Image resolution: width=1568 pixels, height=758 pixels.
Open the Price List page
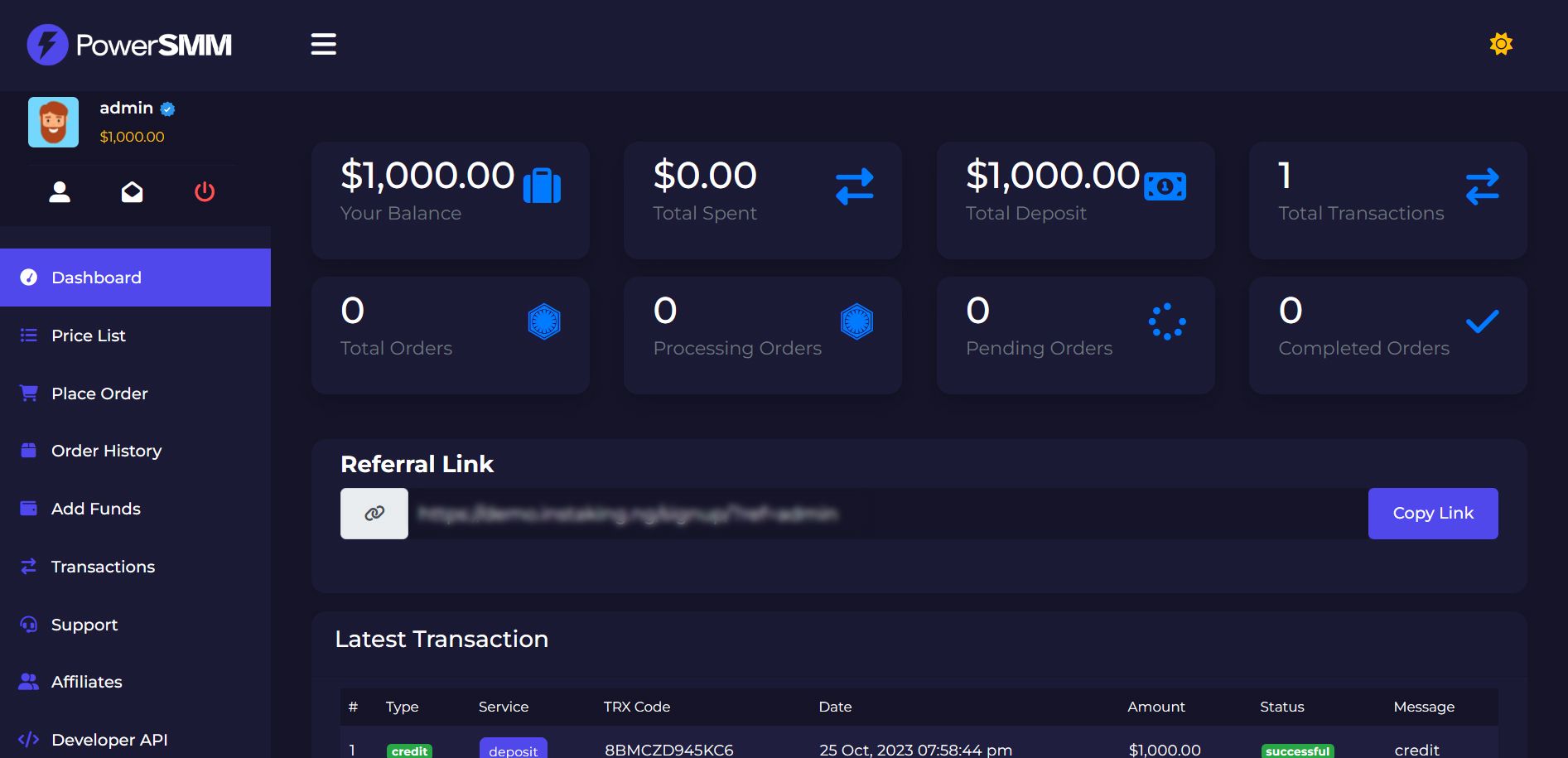click(x=89, y=336)
